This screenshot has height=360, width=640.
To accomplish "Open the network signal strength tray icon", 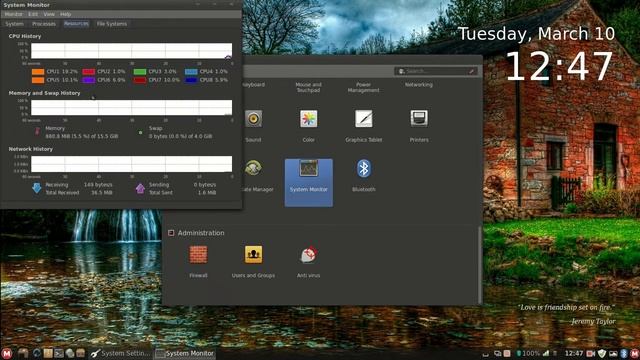I will tap(546, 353).
